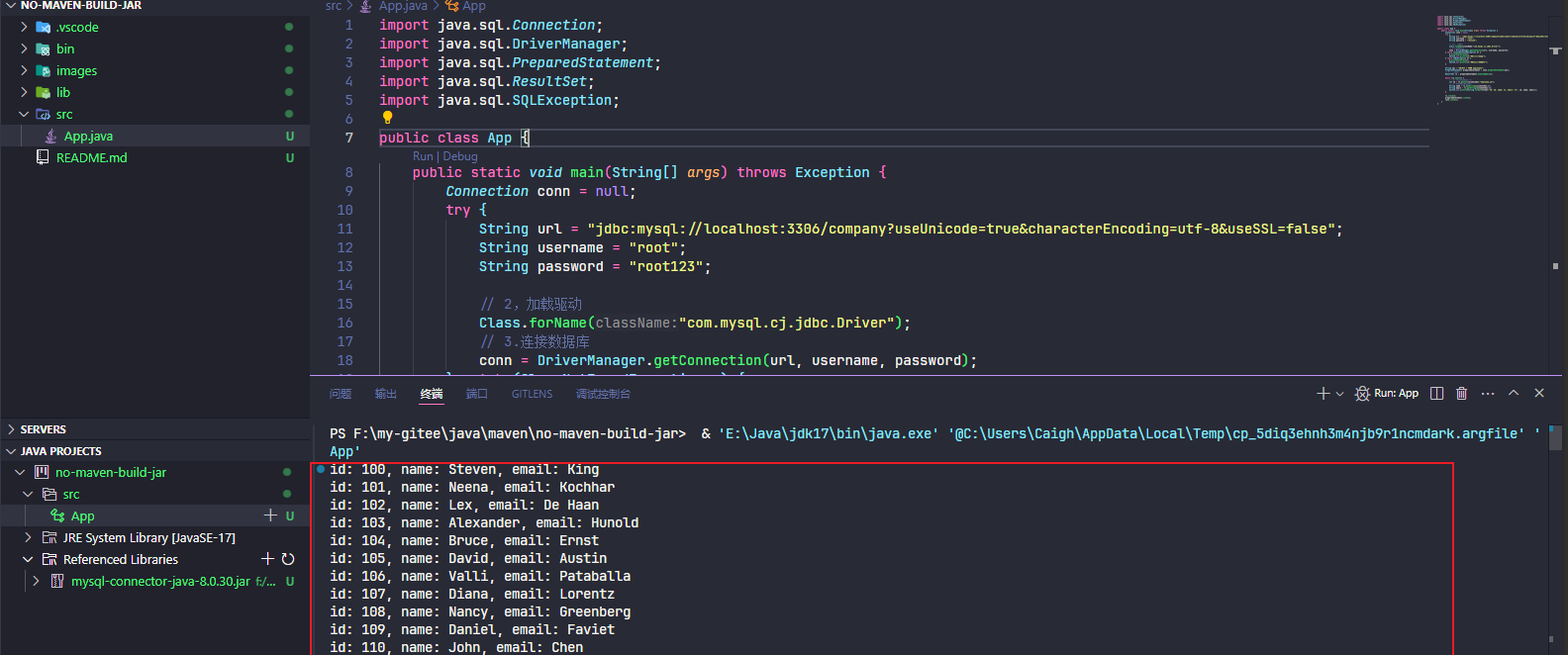Screen dimensions: 1568x655
Task: Open README.md in the file explorer
Action: 91,158
